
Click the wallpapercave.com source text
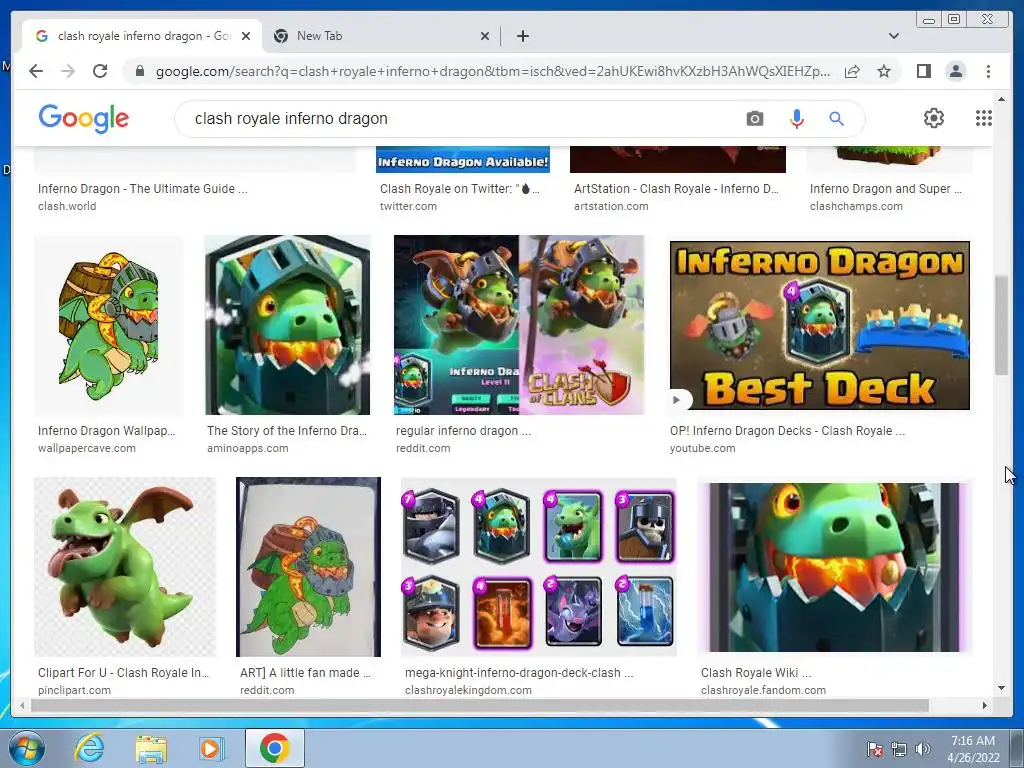[87, 448]
